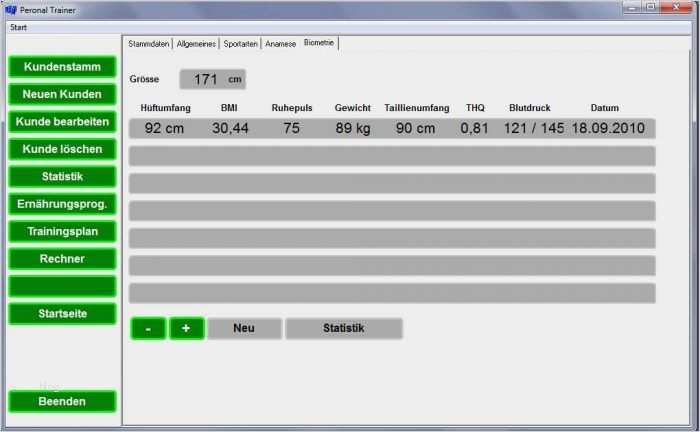The image size is (700, 432).
Task: Click the Ruhepuls column header
Action: (292, 108)
